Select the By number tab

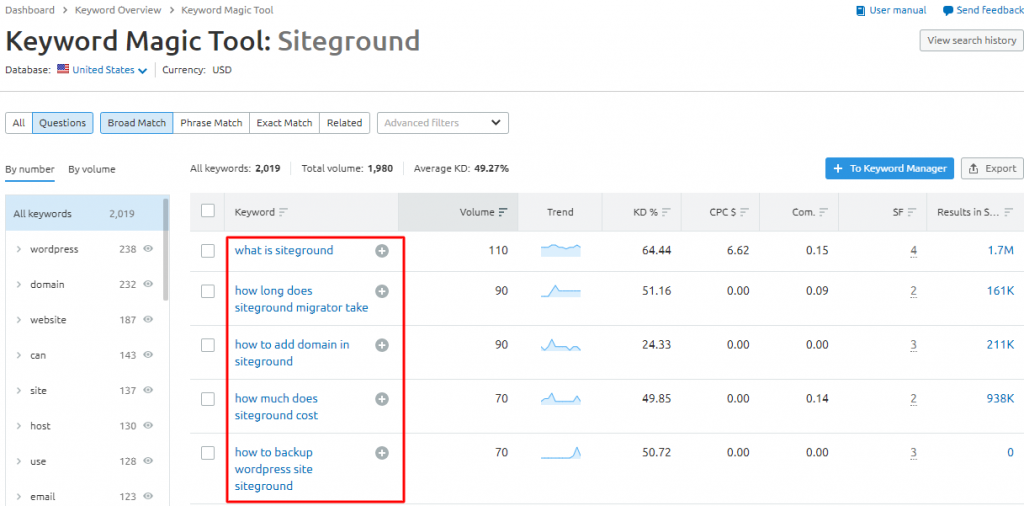30,169
